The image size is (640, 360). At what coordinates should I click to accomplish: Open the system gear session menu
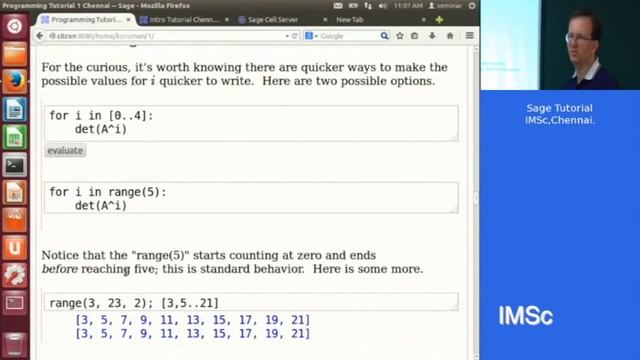click(472, 6)
